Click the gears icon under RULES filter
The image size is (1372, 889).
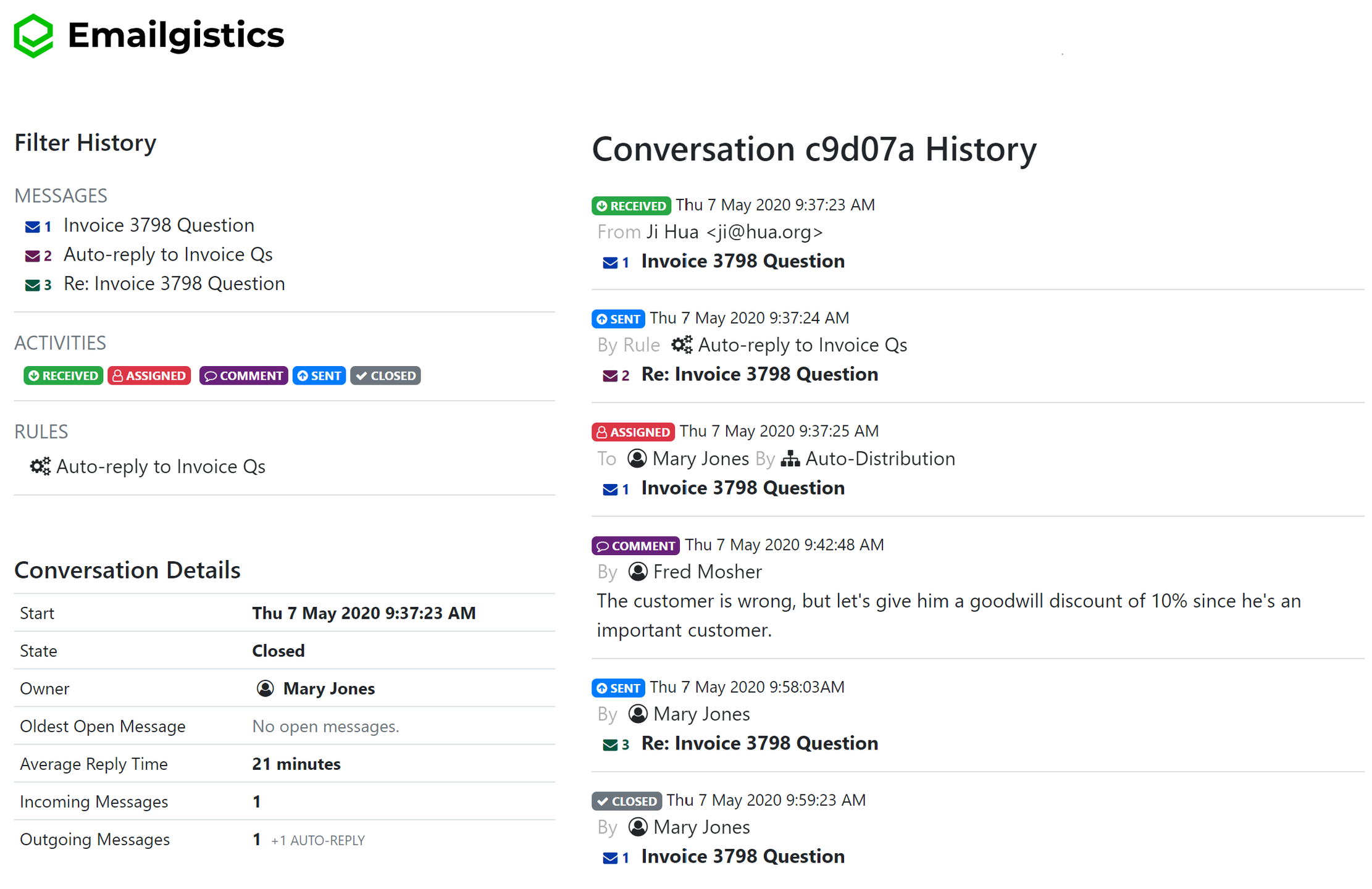[x=41, y=466]
